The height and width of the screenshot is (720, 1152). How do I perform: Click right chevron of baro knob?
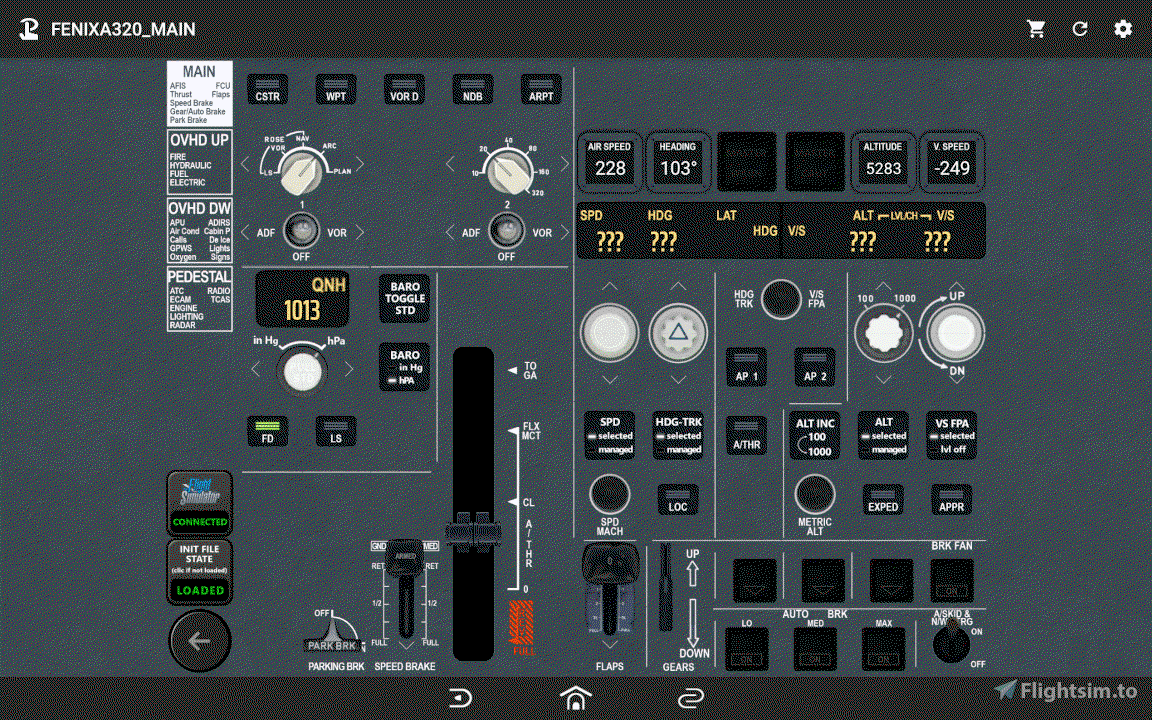click(349, 369)
